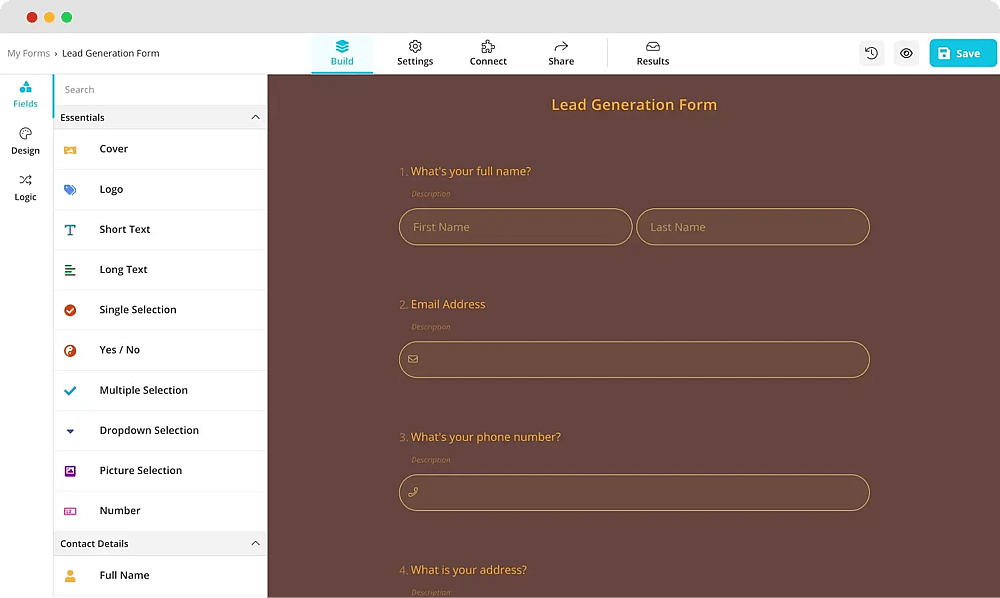Screen dimensions: 1000x598
Task: Click the Multiple Selection checkmark icon
Action: coord(70,391)
